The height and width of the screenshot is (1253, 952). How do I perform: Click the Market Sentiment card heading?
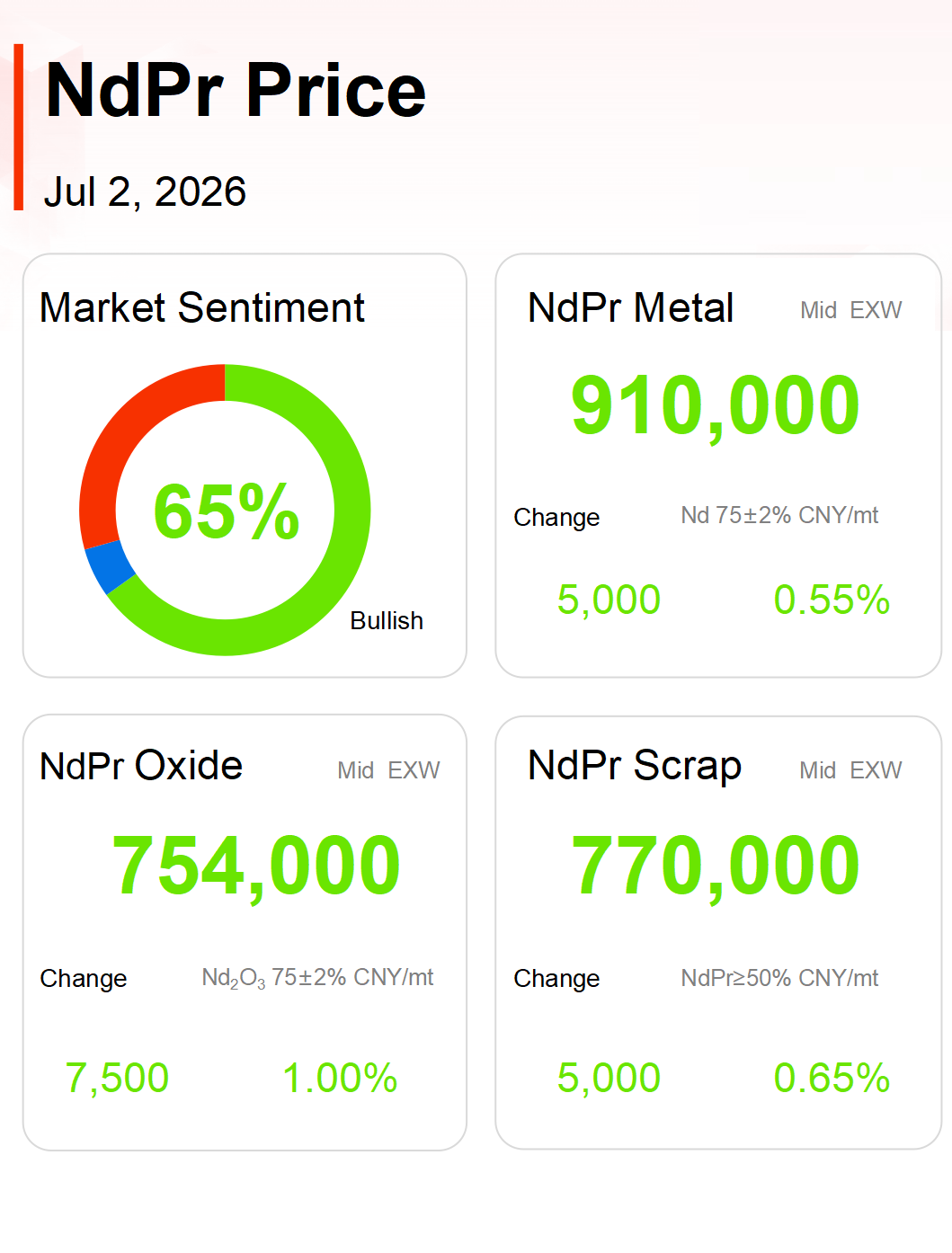point(202,307)
